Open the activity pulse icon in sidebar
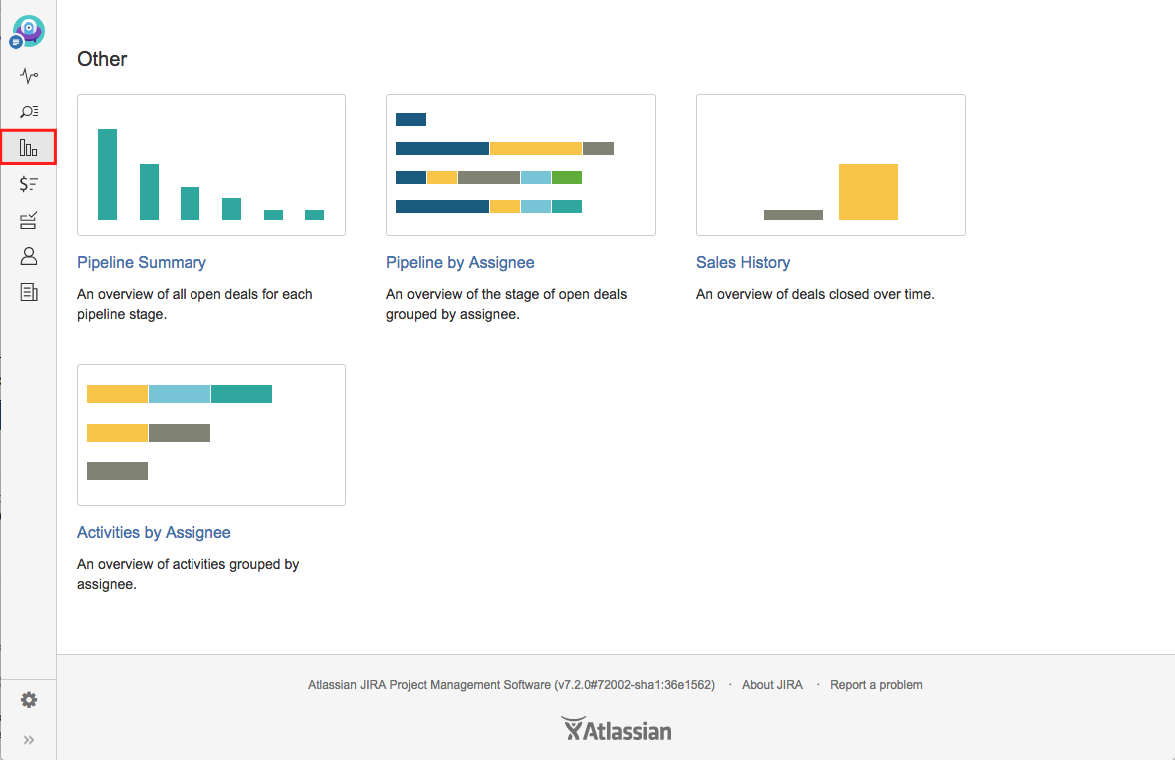The height and width of the screenshot is (760, 1175). click(x=28, y=76)
